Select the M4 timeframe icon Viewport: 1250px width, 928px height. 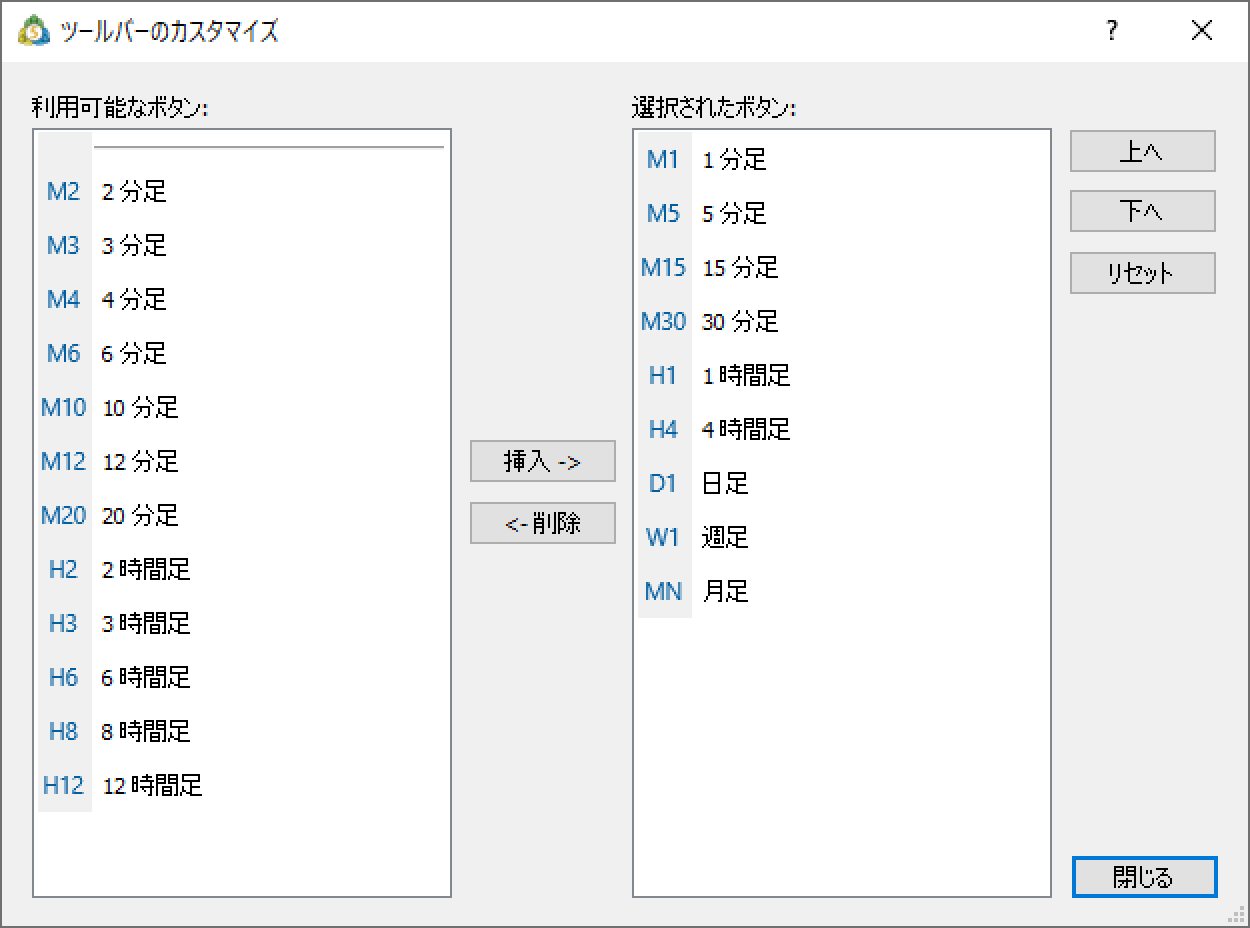63,299
